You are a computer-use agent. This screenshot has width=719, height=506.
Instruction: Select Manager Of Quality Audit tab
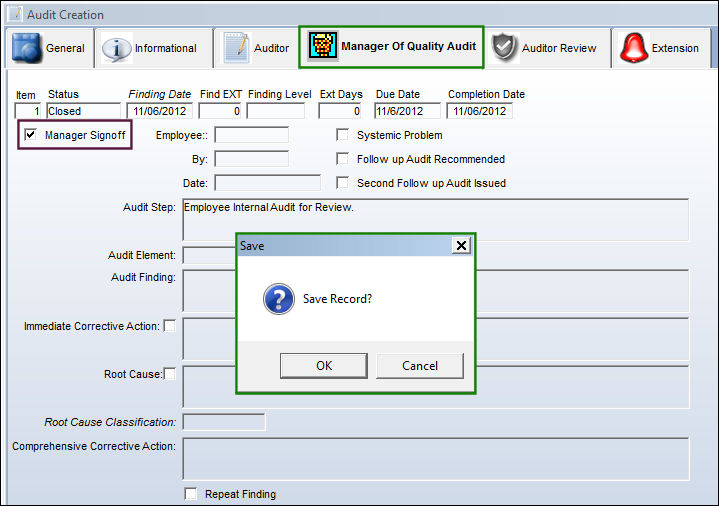[391, 47]
